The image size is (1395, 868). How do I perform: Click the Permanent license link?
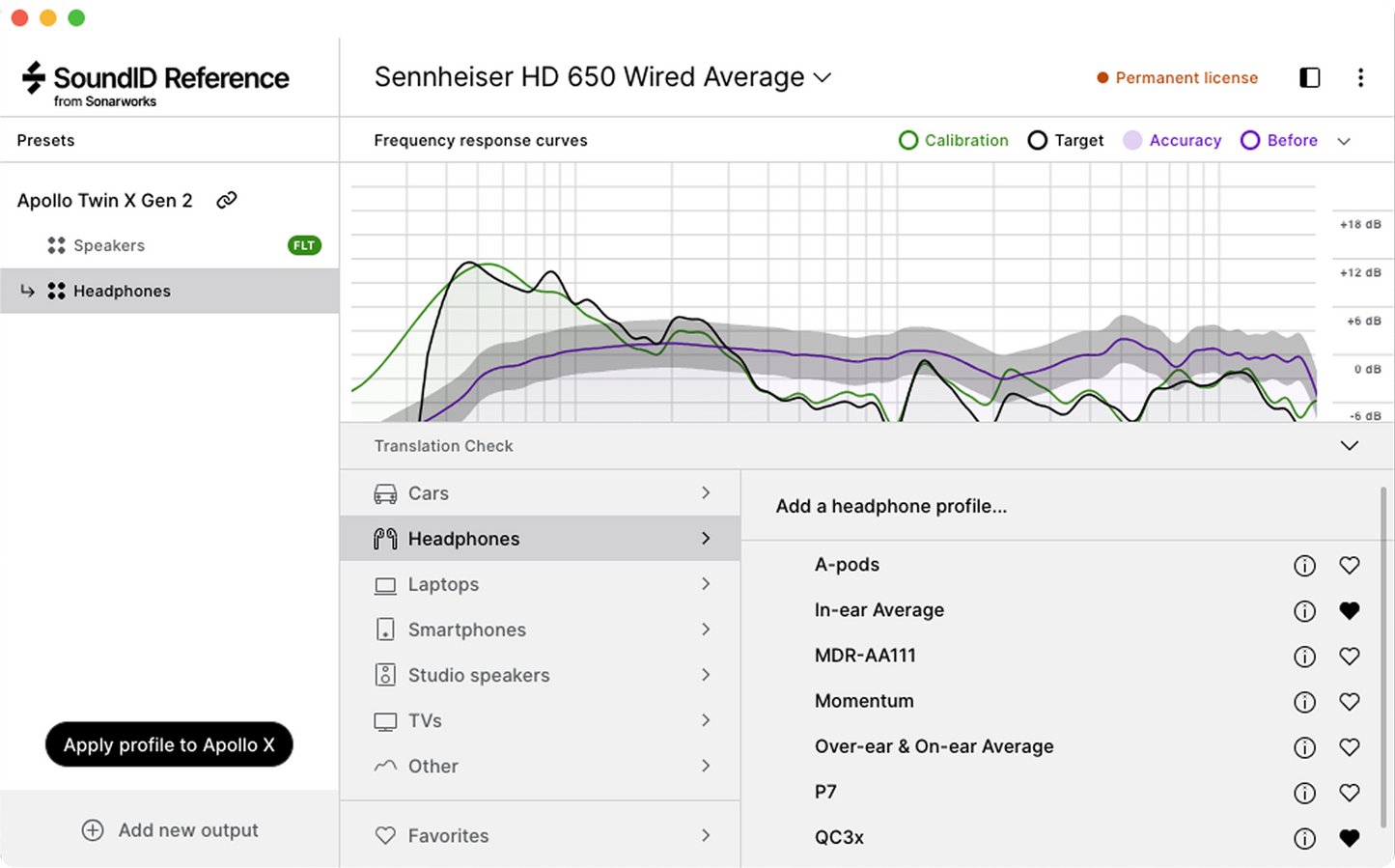tap(1186, 77)
